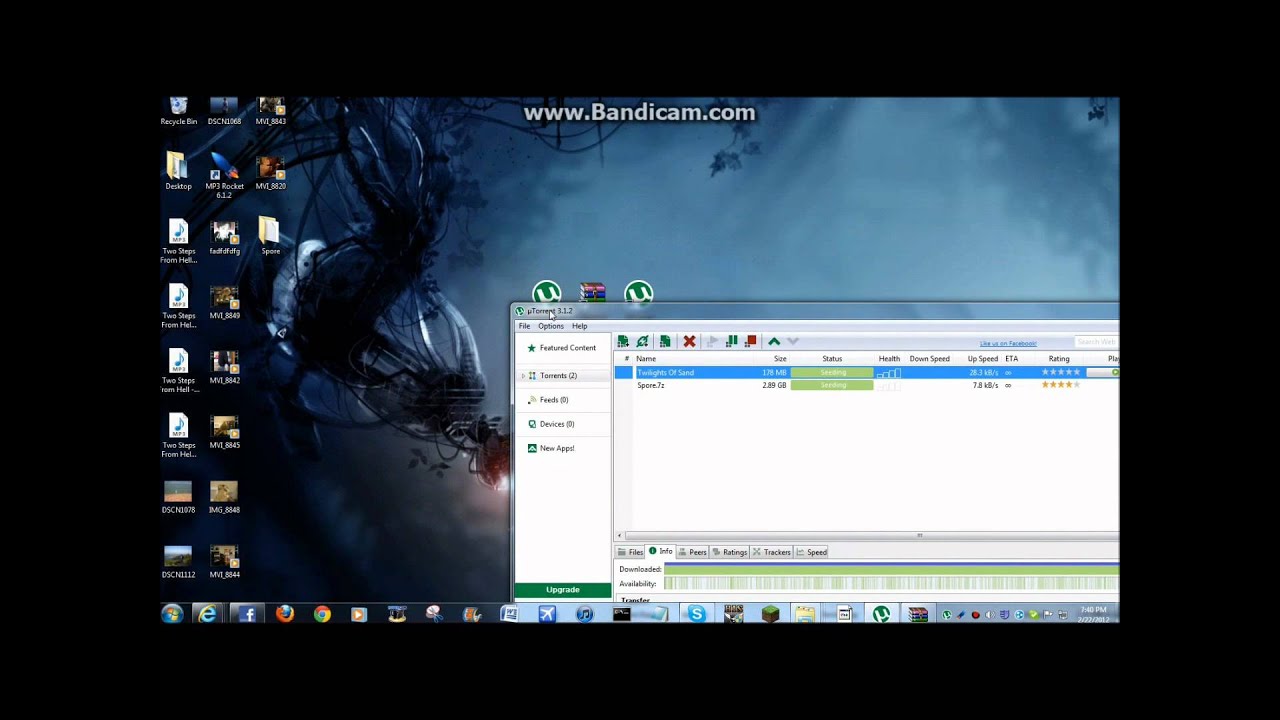Open Firefox from the taskbar
The height and width of the screenshot is (720, 1280).
(x=285, y=614)
